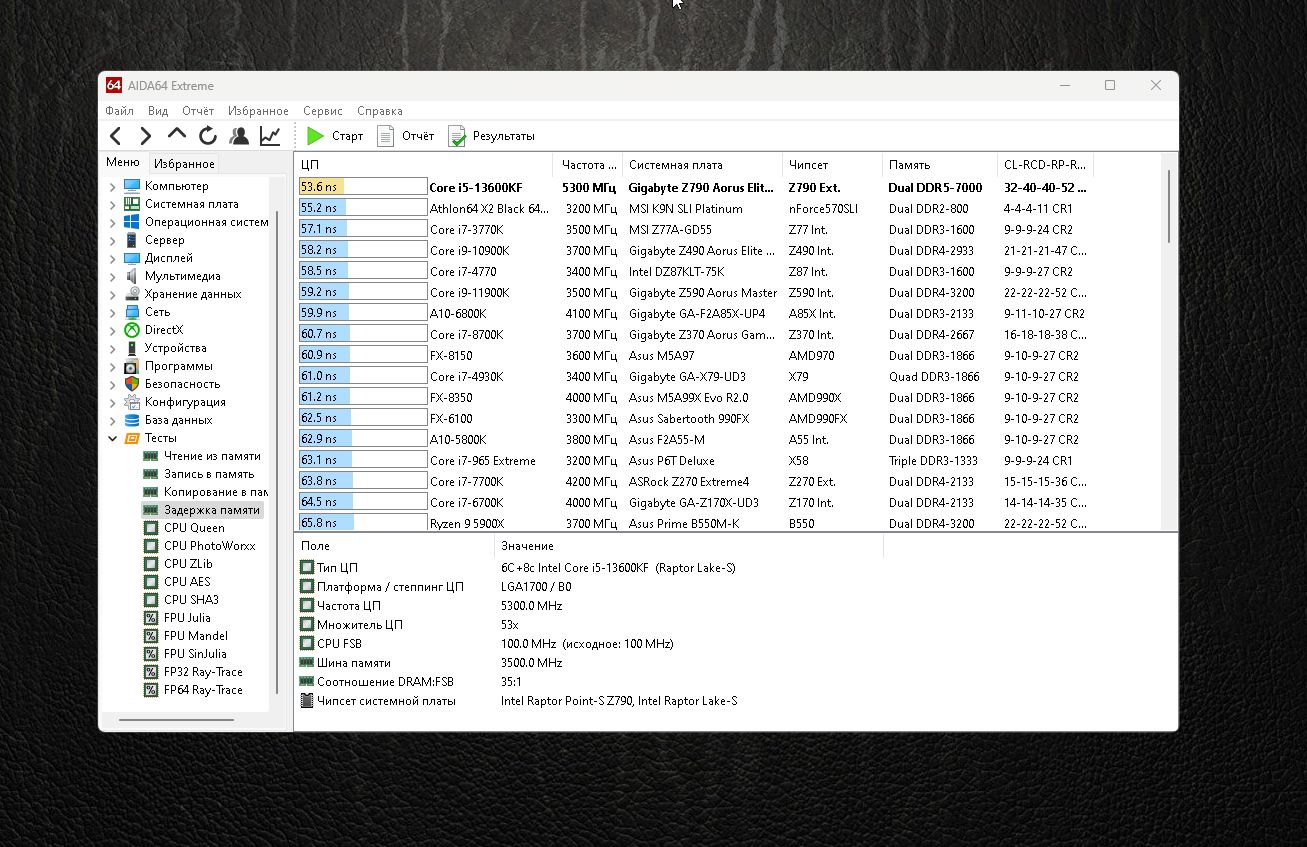Select the Системная плата tree icon

132,204
